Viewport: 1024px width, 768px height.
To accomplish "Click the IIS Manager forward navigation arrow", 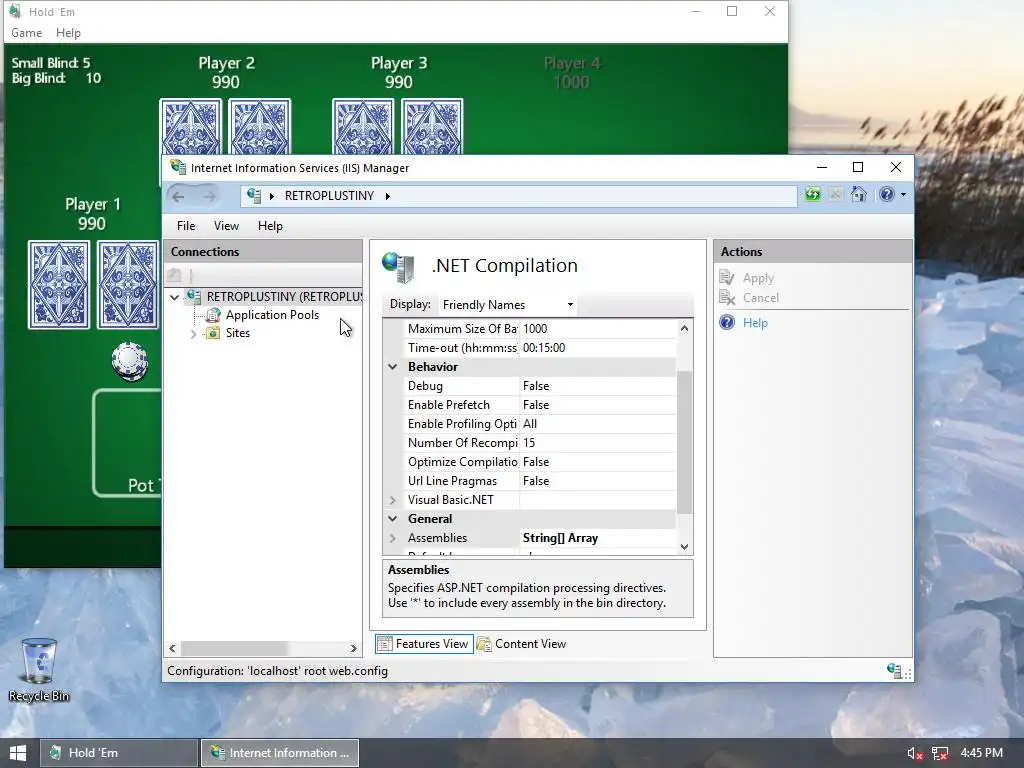I will point(208,196).
